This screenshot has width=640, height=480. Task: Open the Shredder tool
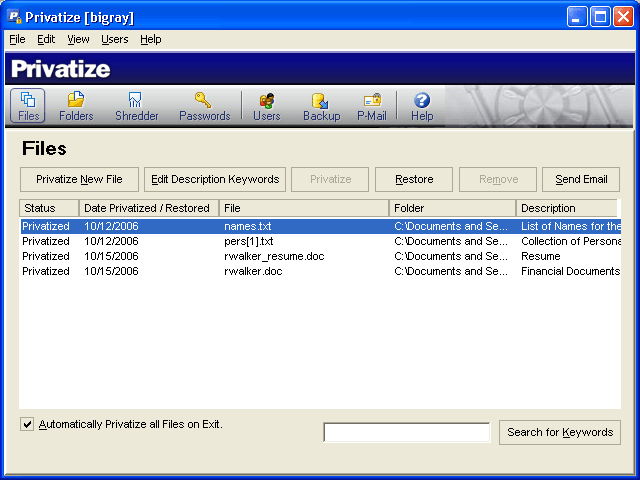[x=136, y=106]
